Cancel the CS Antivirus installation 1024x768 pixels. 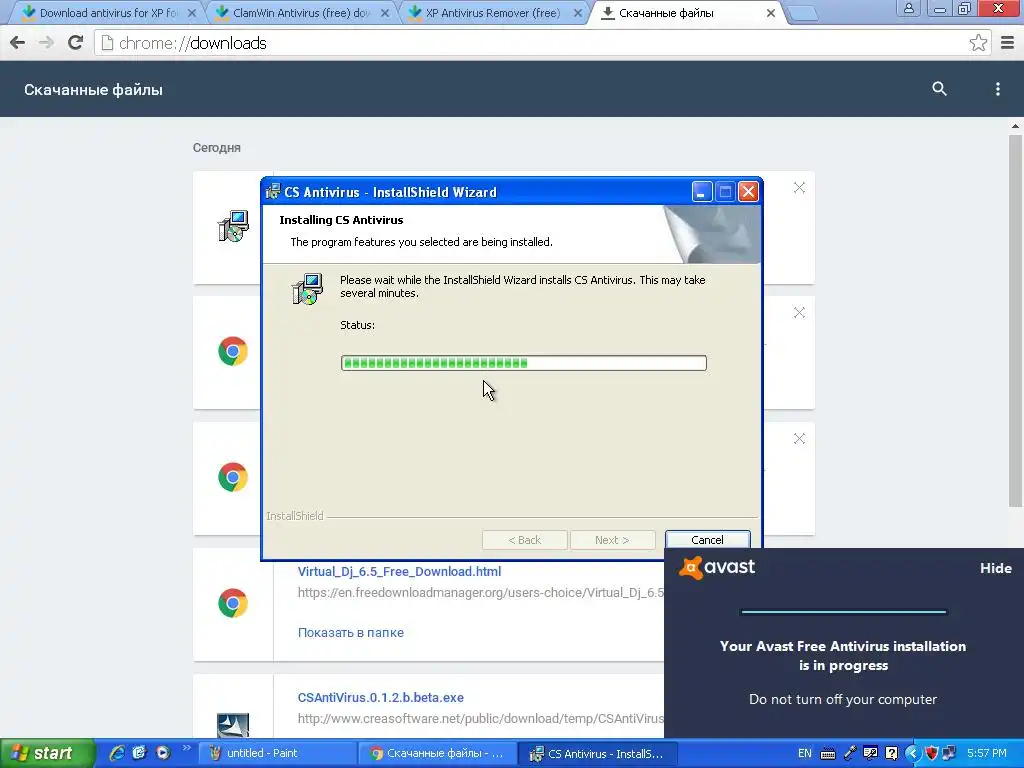(x=707, y=540)
